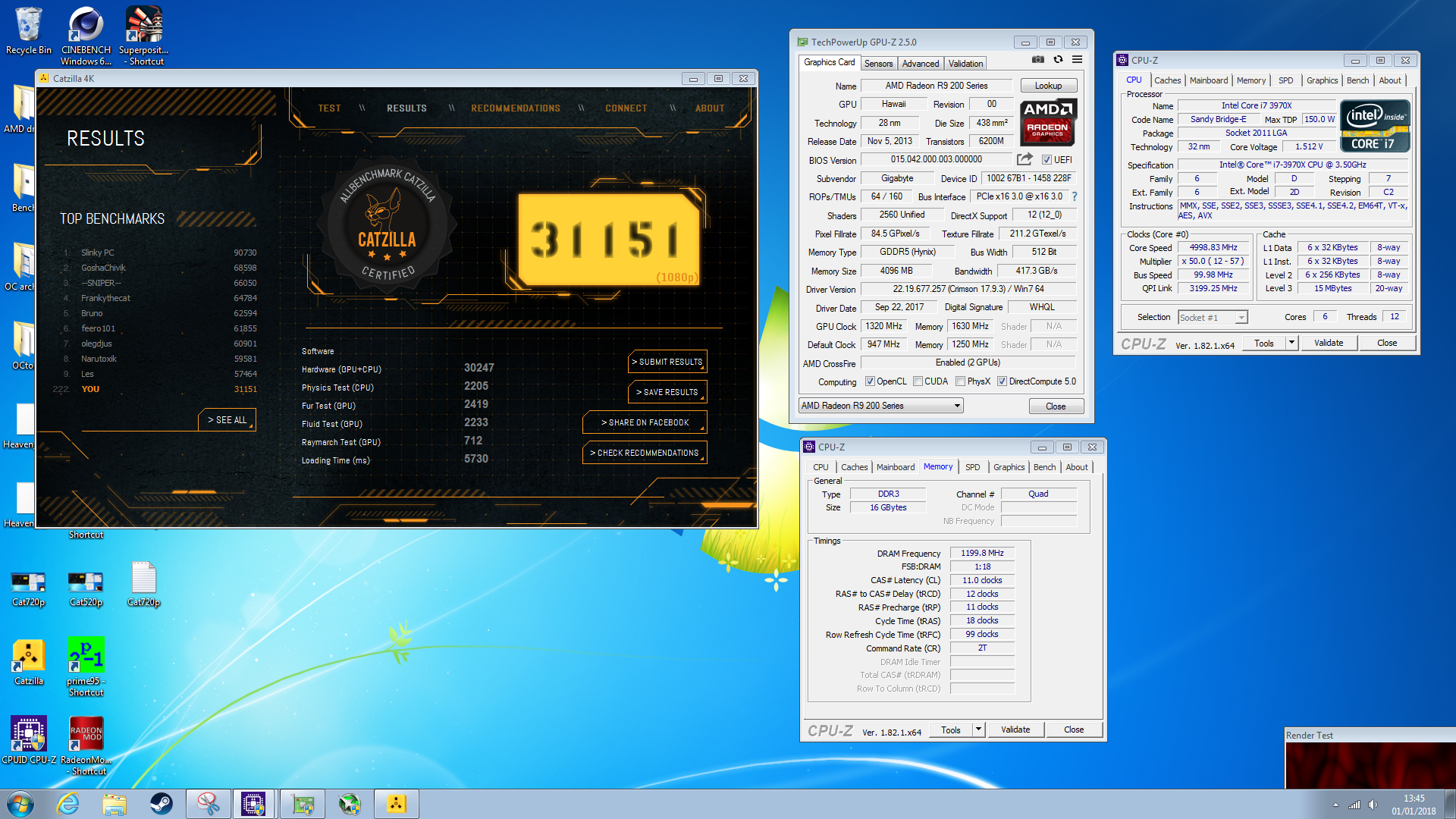Screen dimensions: 1456x819
Task: Click the AMD Radeon Graphics logo
Action: point(1047,122)
